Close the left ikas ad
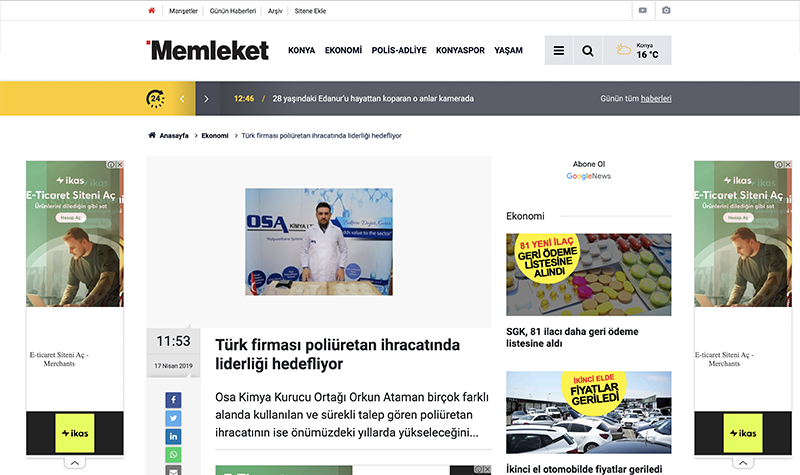The image size is (800, 475). tap(120, 165)
